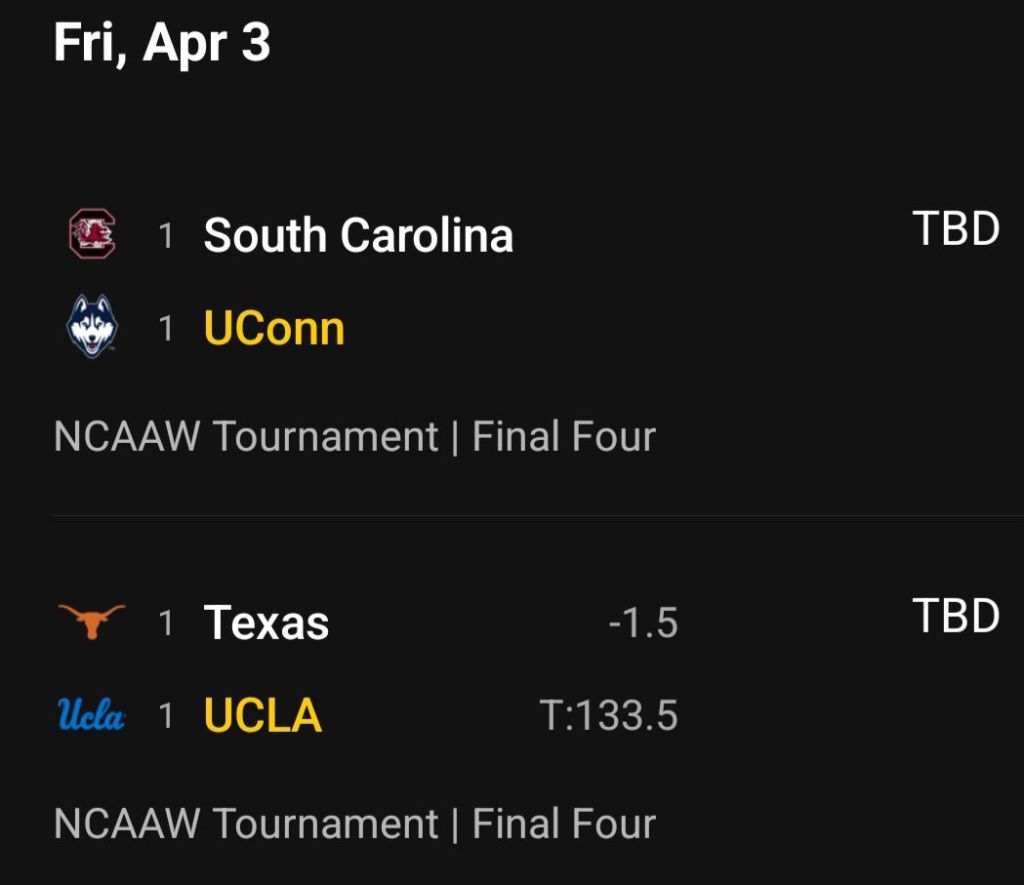This screenshot has height=885, width=1024.
Task: Click South Carolina's seed number 1
Action: [166, 236]
